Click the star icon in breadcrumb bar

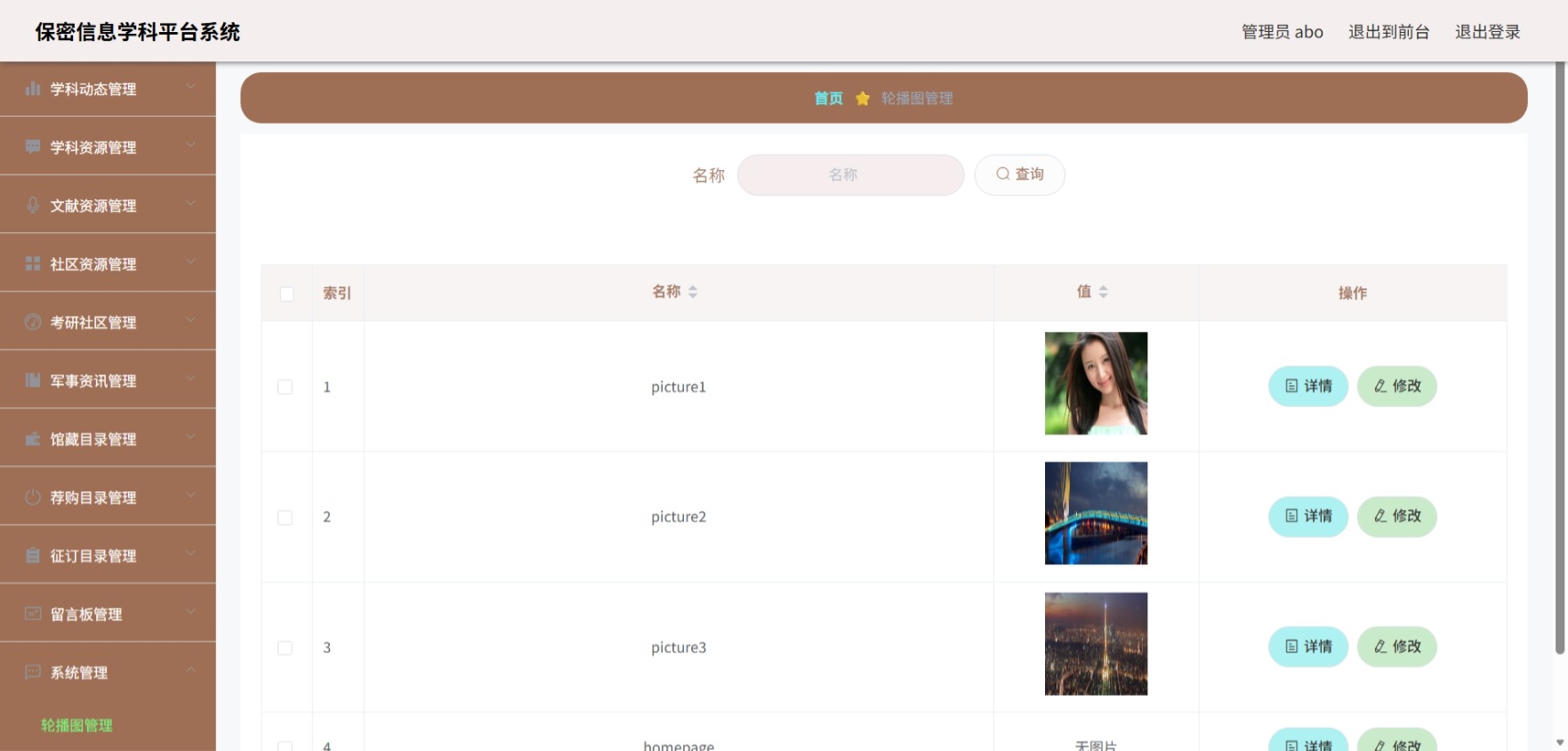(x=862, y=98)
